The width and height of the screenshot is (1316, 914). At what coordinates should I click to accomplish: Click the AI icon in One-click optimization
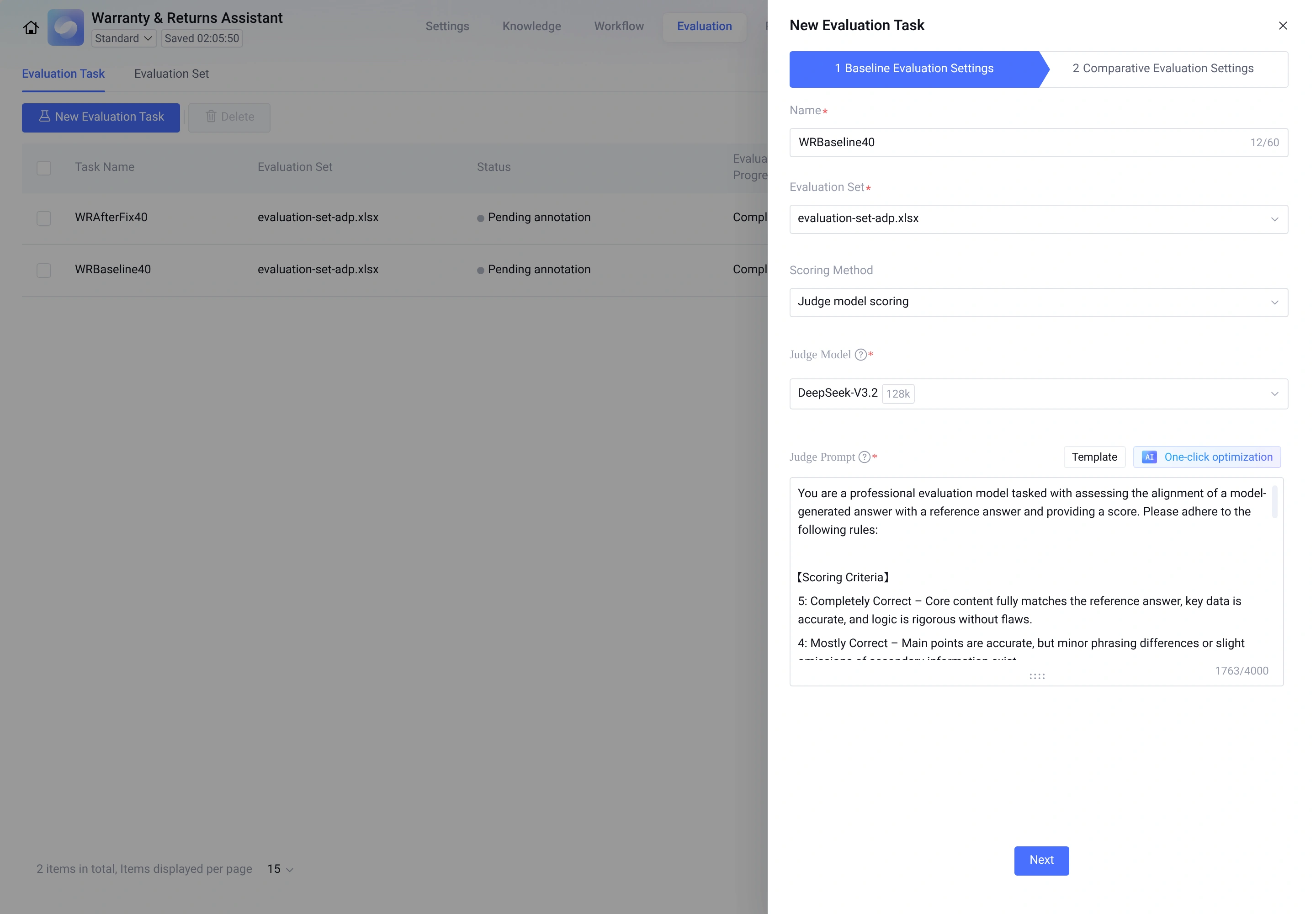pos(1149,457)
